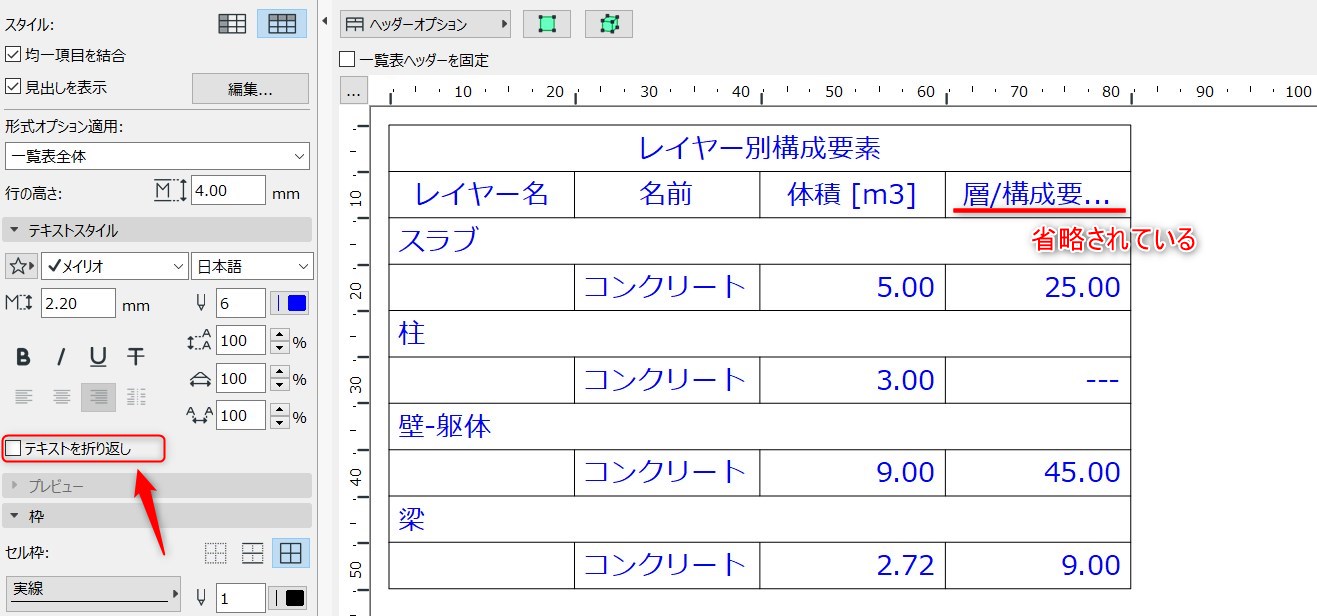Image resolution: width=1317 pixels, height=616 pixels.
Task: Toggle Italic text formatting
Action: [61, 357]
